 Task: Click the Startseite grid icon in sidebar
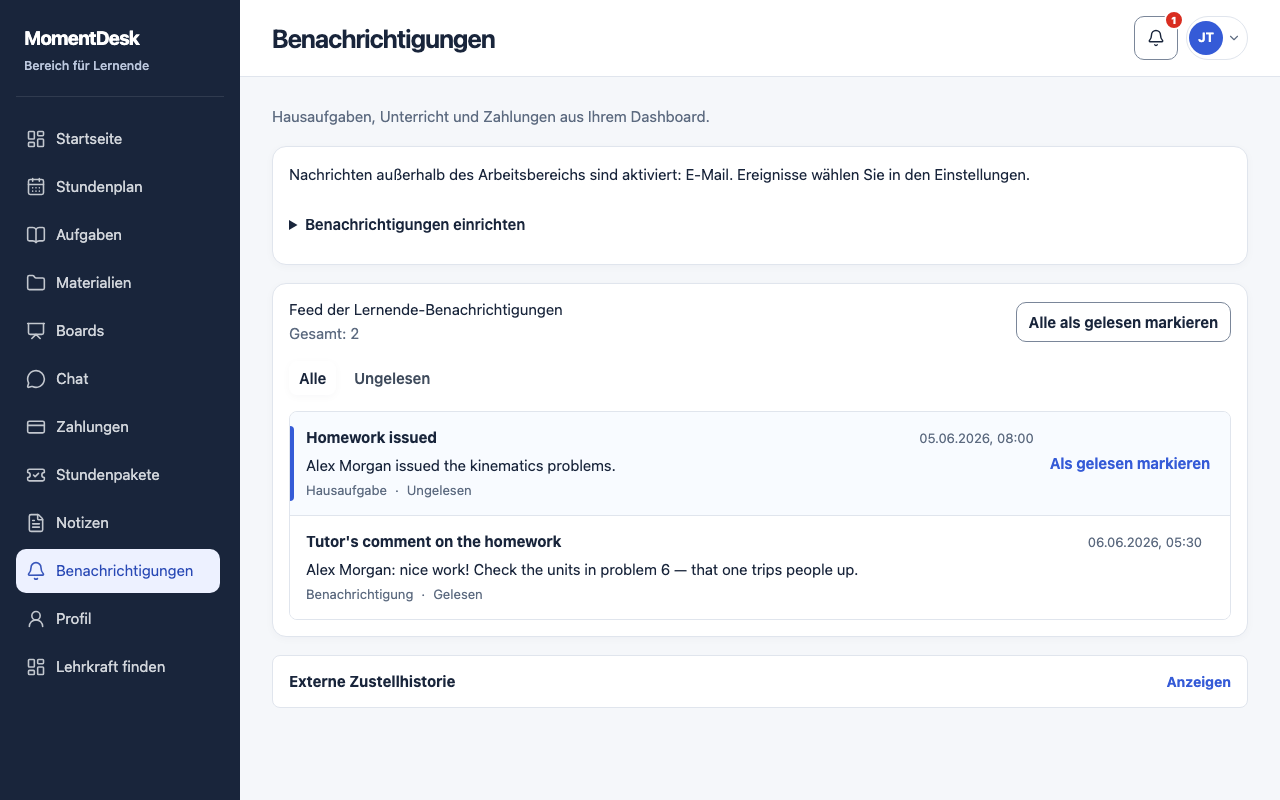pyautogui.click(x=36, y=139)
